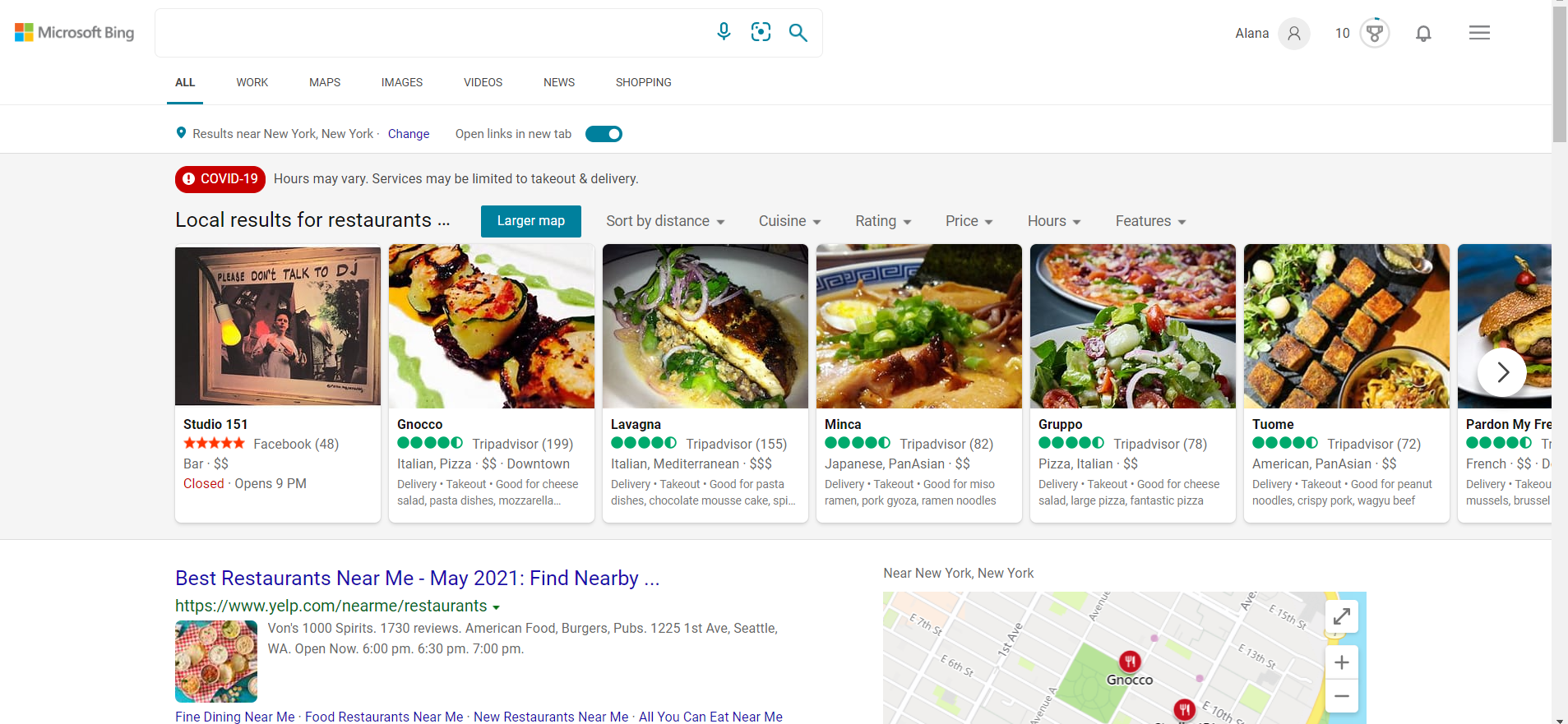Screen dimensions: 1568x724
Task: Zoom in on the map
Action: point(1341,662)
